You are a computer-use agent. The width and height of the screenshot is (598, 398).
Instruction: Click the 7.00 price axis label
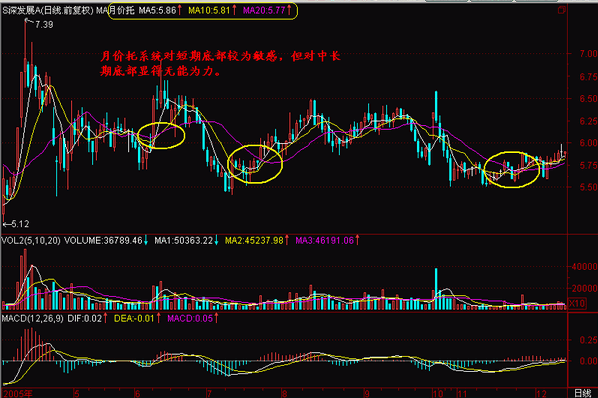[x=588, y=54]
